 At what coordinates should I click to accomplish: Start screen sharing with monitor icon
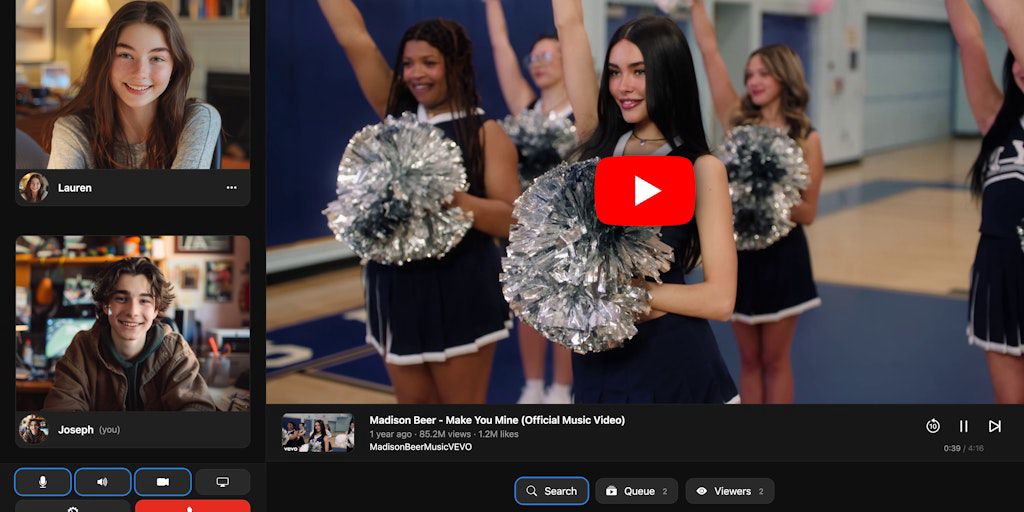coord(222,482)
